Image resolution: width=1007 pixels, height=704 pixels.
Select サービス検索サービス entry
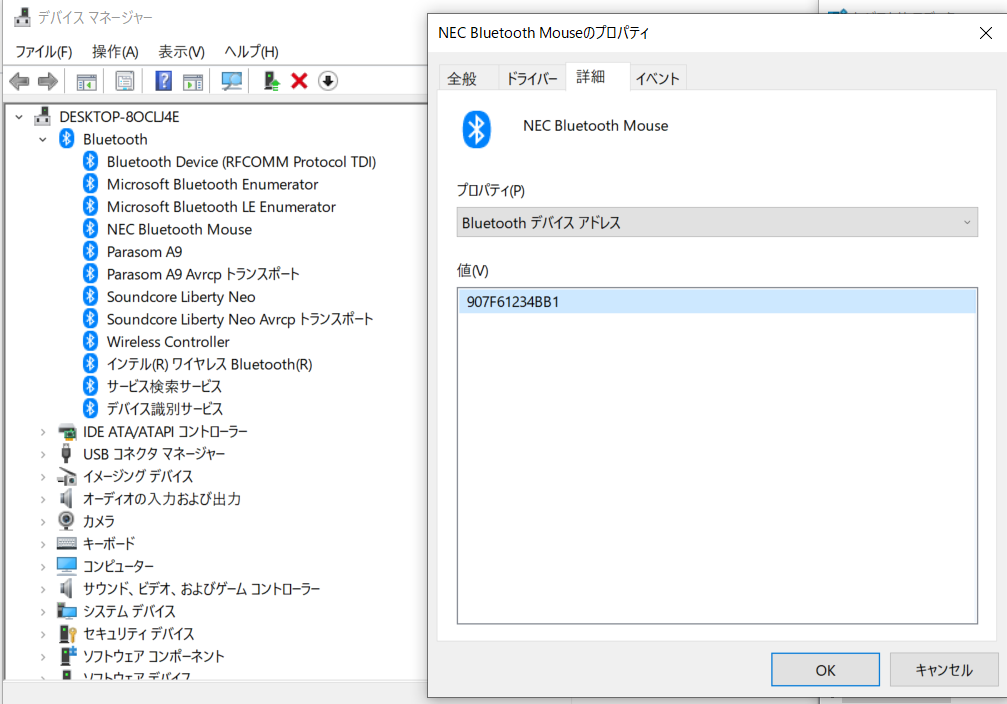[x=164, y=386]
